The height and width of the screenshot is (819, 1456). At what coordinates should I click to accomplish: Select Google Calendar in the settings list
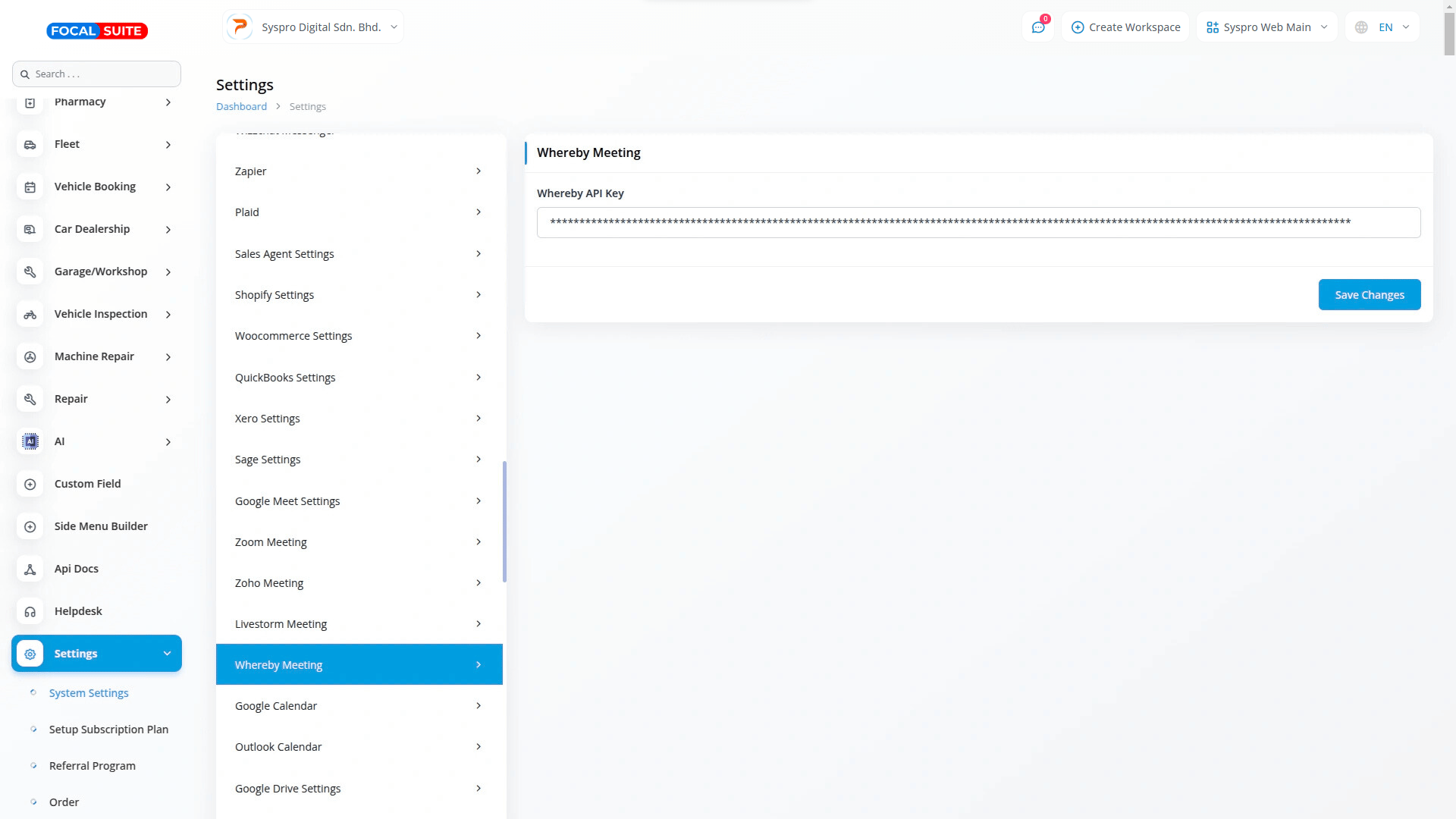359,706
